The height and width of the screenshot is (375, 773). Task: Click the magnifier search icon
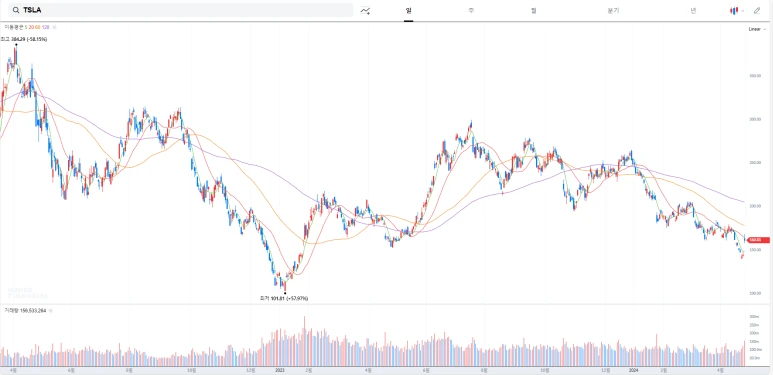pyautogui.click(x=16, y=10)
